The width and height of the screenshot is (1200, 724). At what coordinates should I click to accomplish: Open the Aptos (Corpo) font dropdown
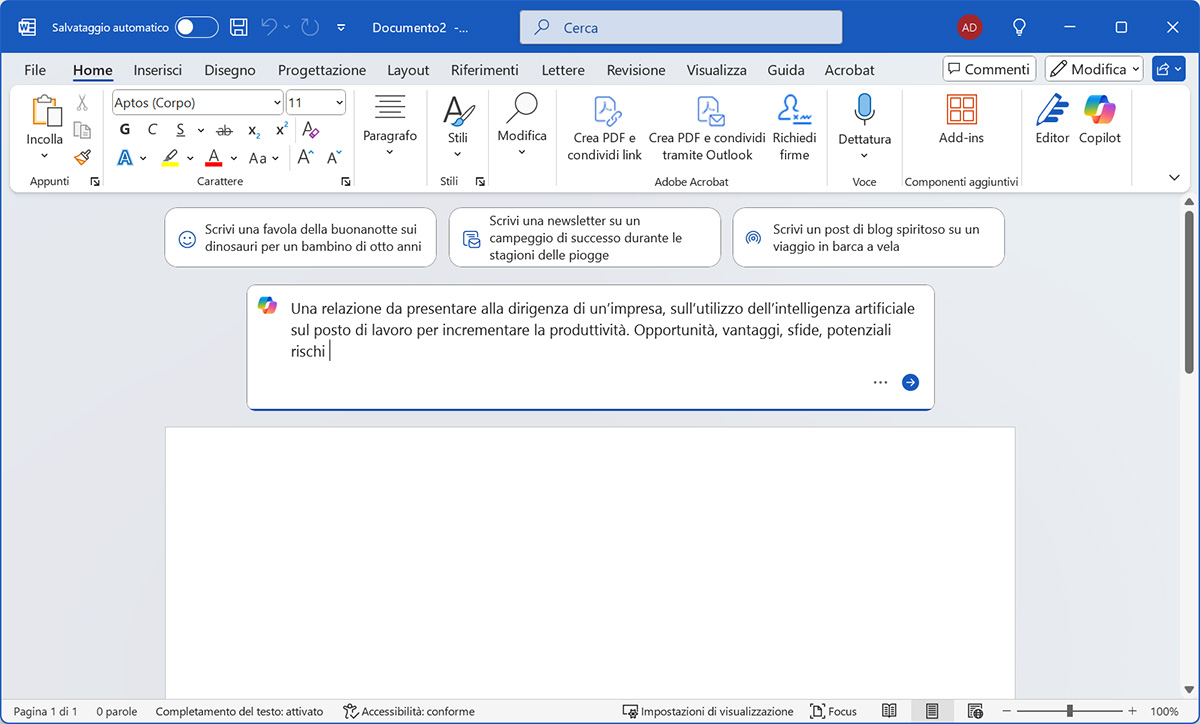[x=277, y=103]
